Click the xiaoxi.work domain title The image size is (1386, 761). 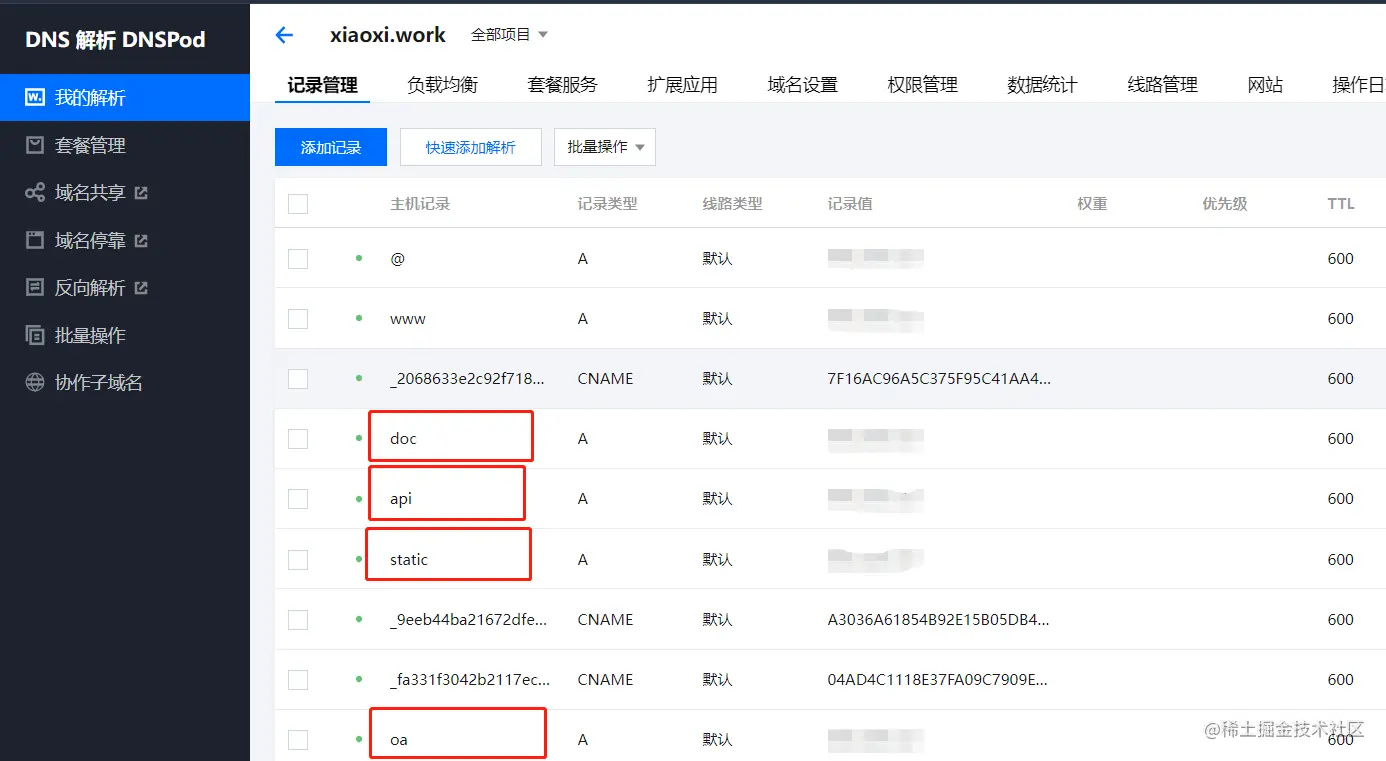tap(388, 35)
